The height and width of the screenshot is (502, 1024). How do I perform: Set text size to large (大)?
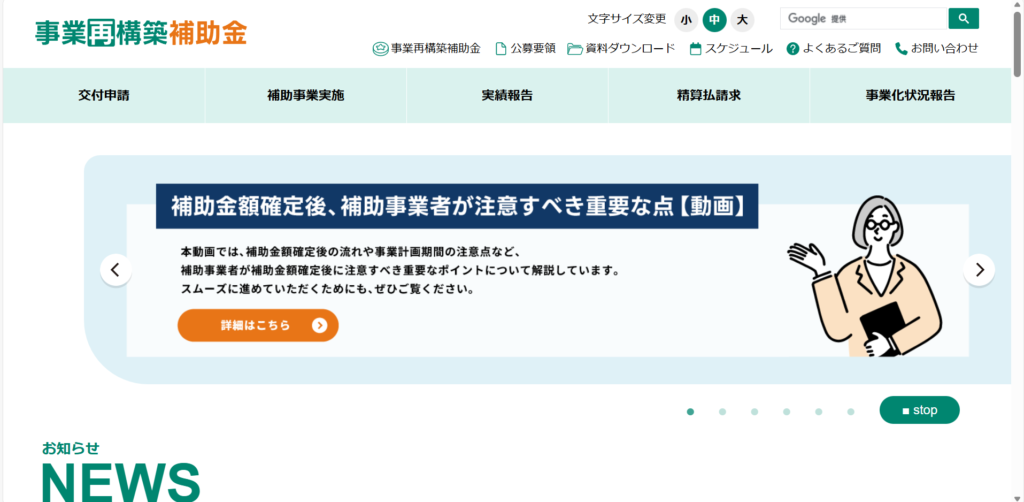tap(742, 20)
